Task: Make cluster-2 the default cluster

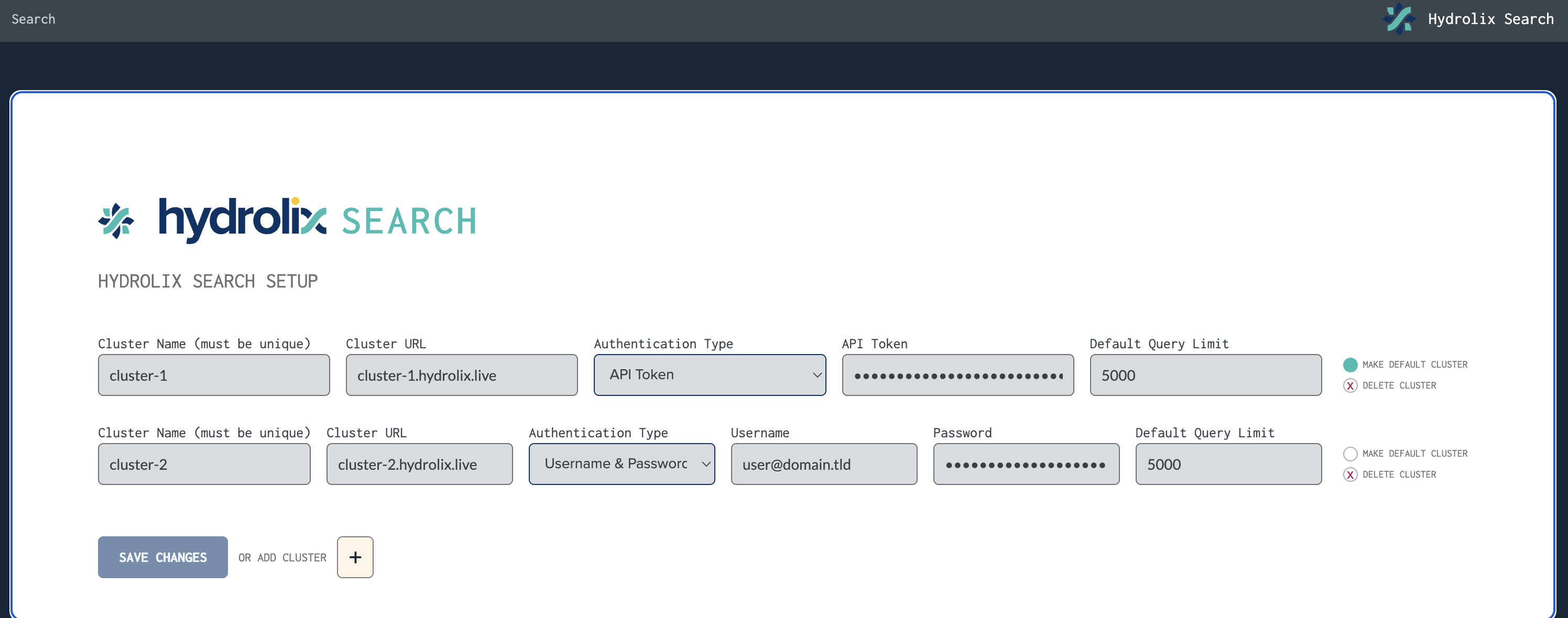Action: (x=1352, y=453)
